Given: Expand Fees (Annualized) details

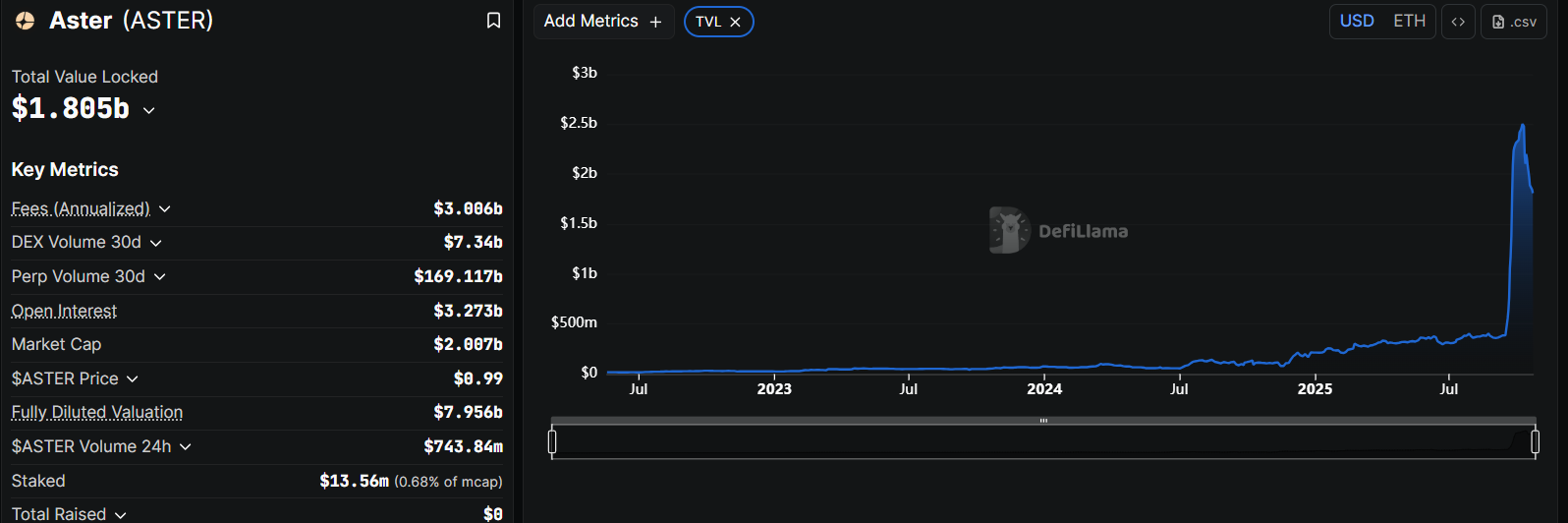Looking at the screenshot, I should pos(165,208).
